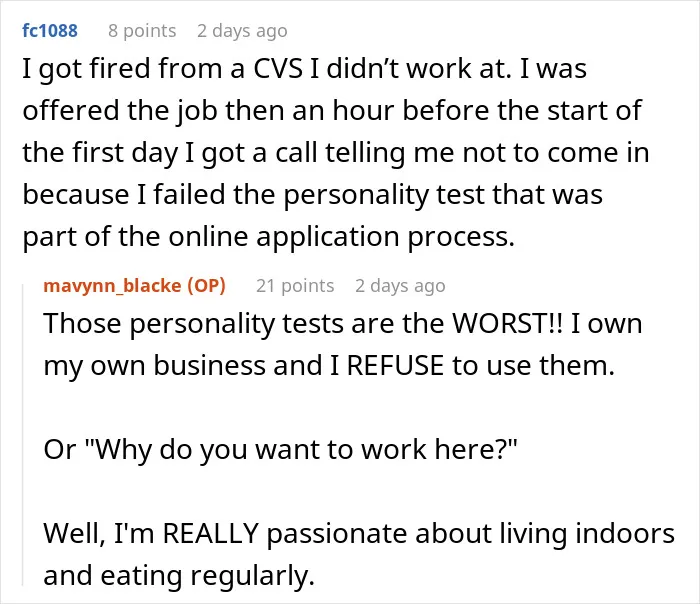
Task: Click the word CVS in first comment
Action: 278,69
